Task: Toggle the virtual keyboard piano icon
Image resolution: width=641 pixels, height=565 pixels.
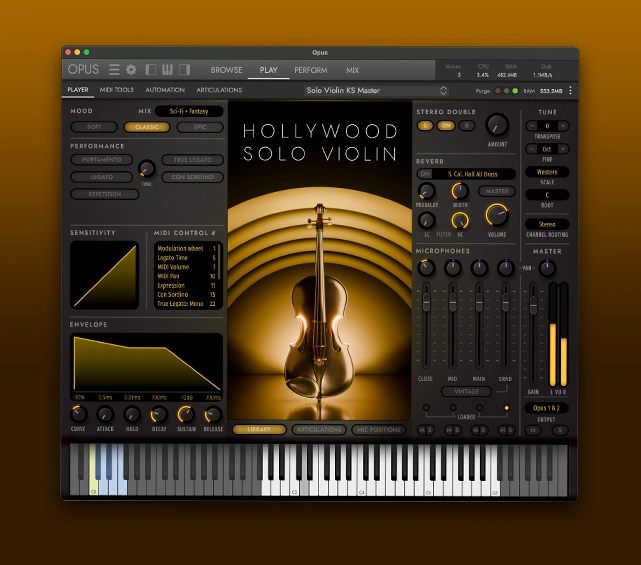Action: pyautogui.click(x=167, y=70)
